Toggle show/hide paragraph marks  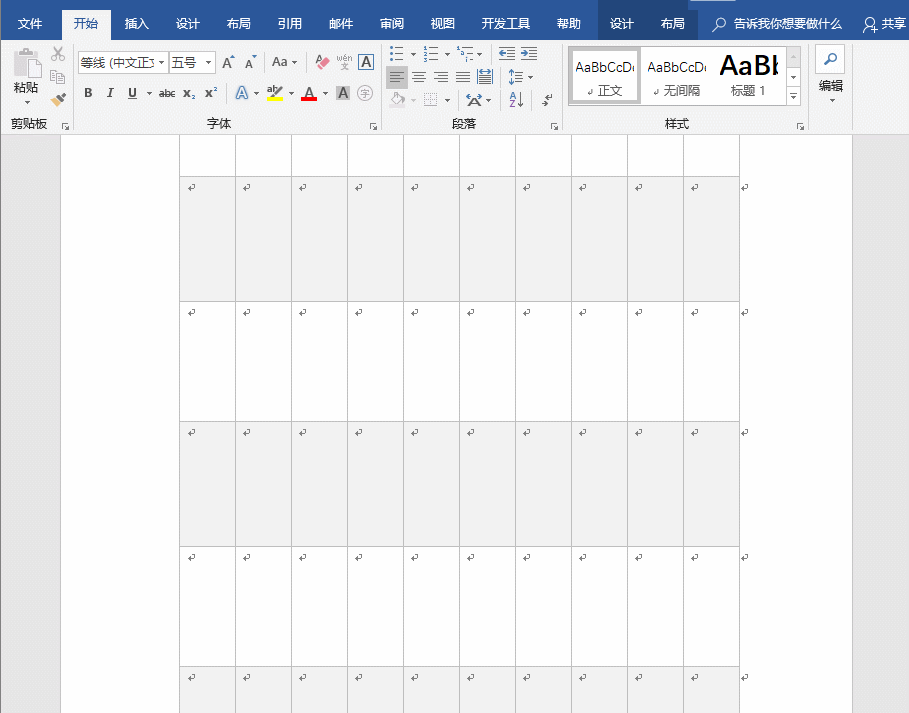547,100
